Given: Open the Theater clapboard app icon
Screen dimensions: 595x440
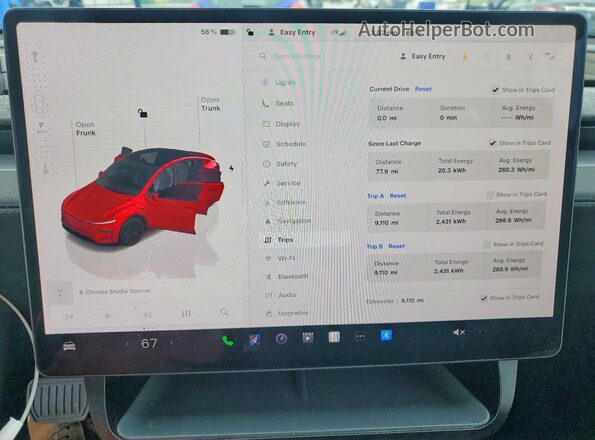Looking at the screenshot, I should [308, 337].
